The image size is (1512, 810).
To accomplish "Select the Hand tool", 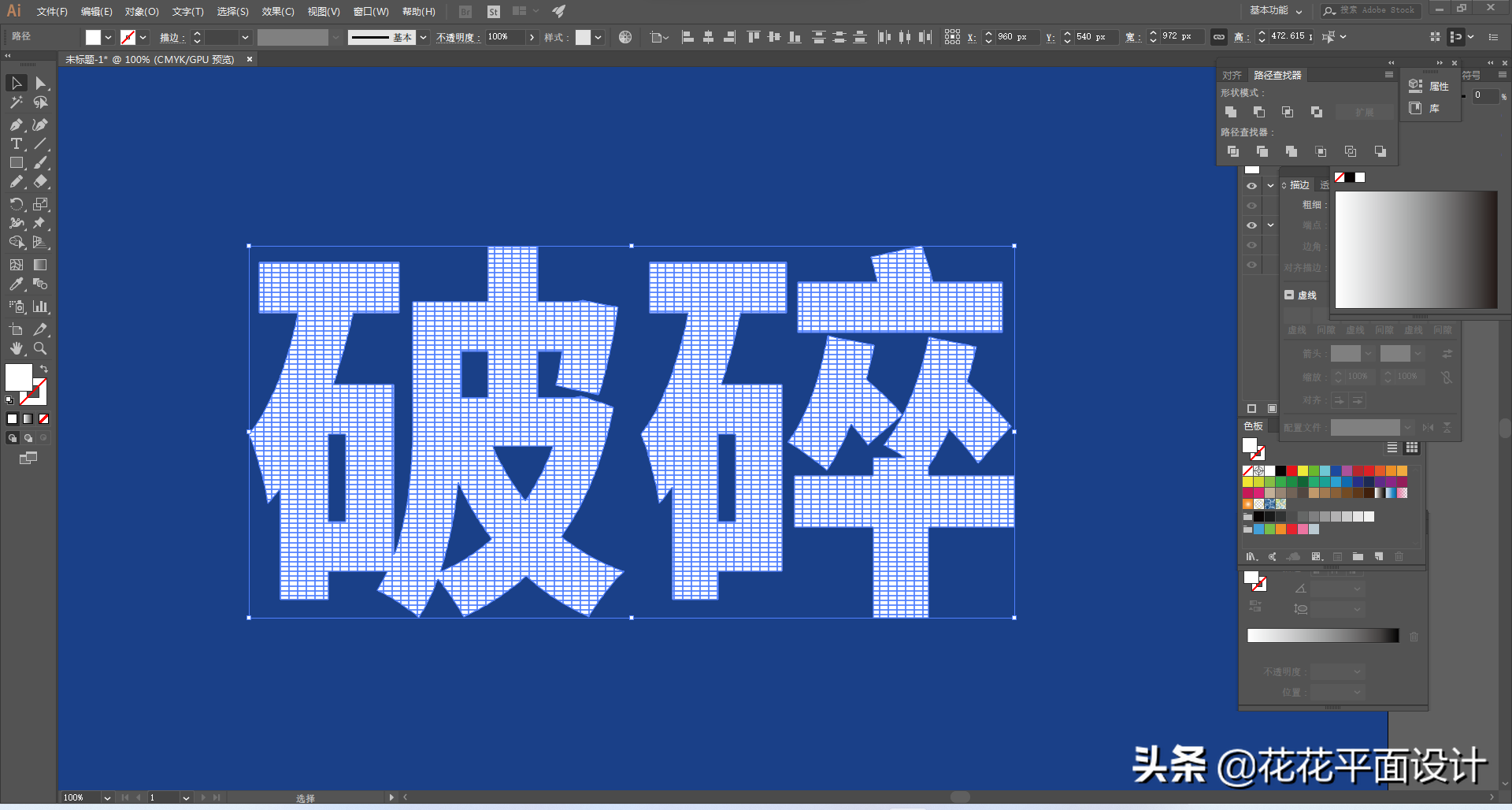I will [x=17, y=348].
